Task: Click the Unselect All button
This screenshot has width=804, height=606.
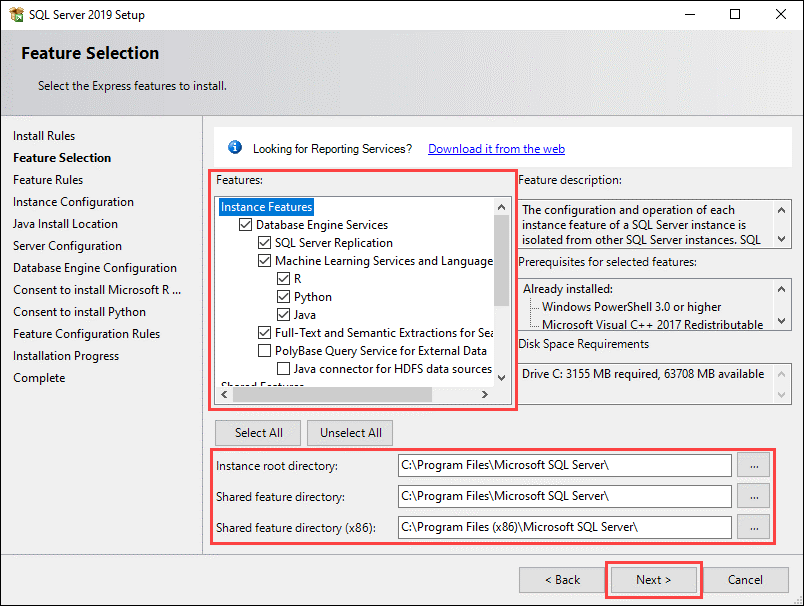Action: click(350, 433)
